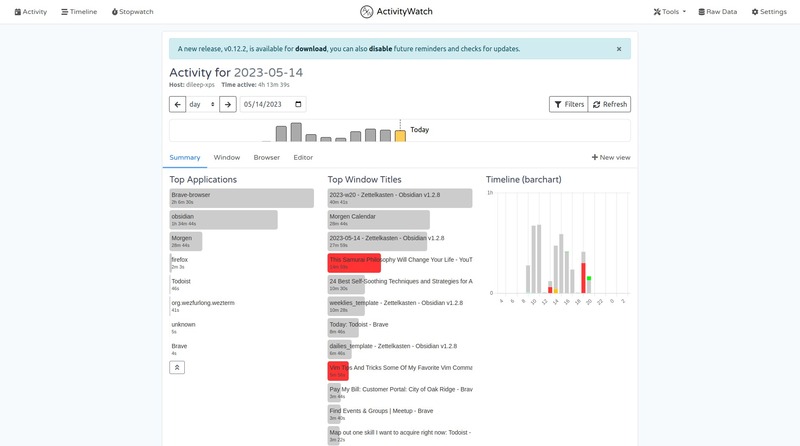Select red Samurai Philosophy title bar

tap(354, 263)
